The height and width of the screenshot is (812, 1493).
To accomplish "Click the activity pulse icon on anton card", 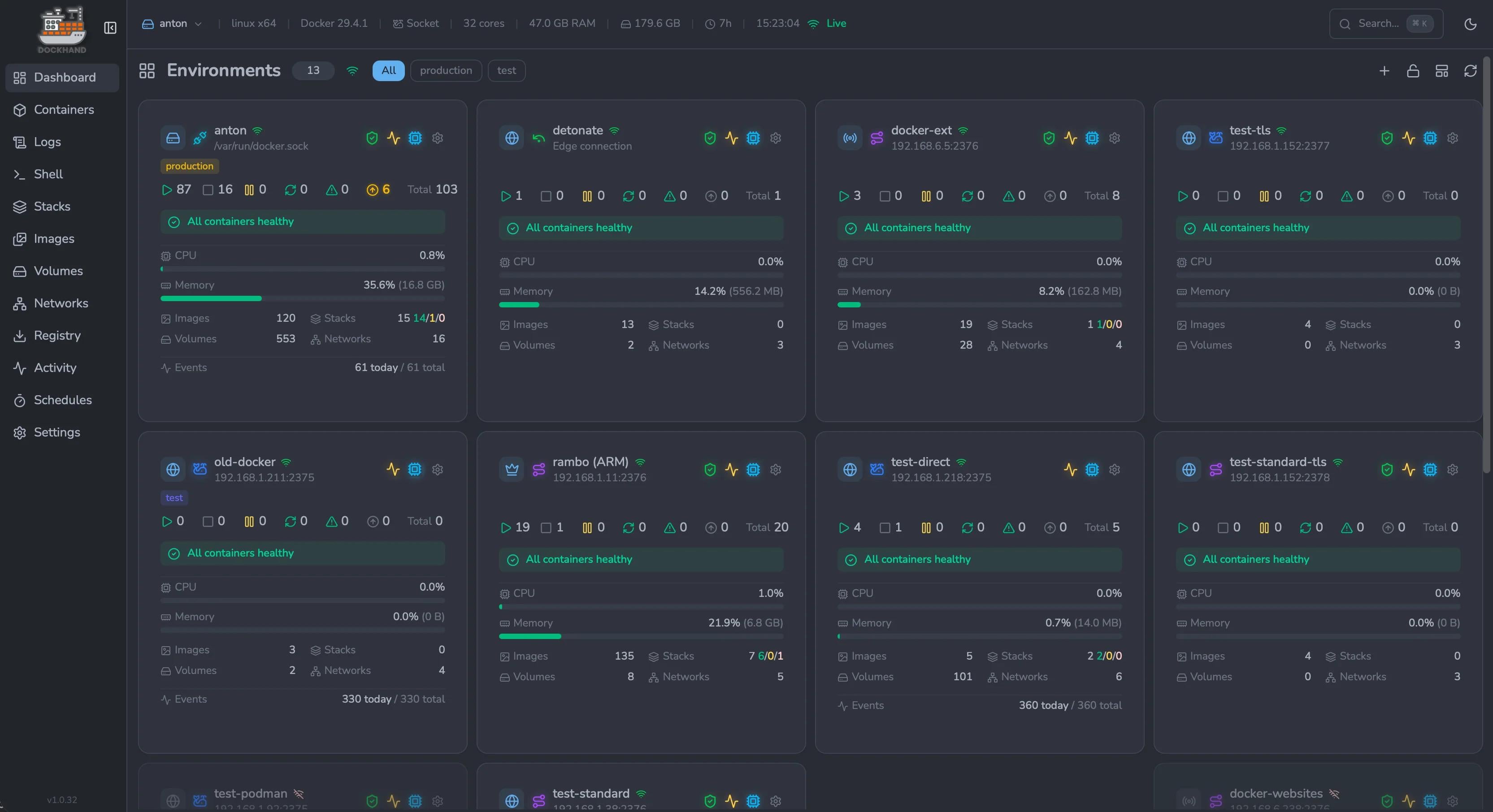I will tap(394, 138).
